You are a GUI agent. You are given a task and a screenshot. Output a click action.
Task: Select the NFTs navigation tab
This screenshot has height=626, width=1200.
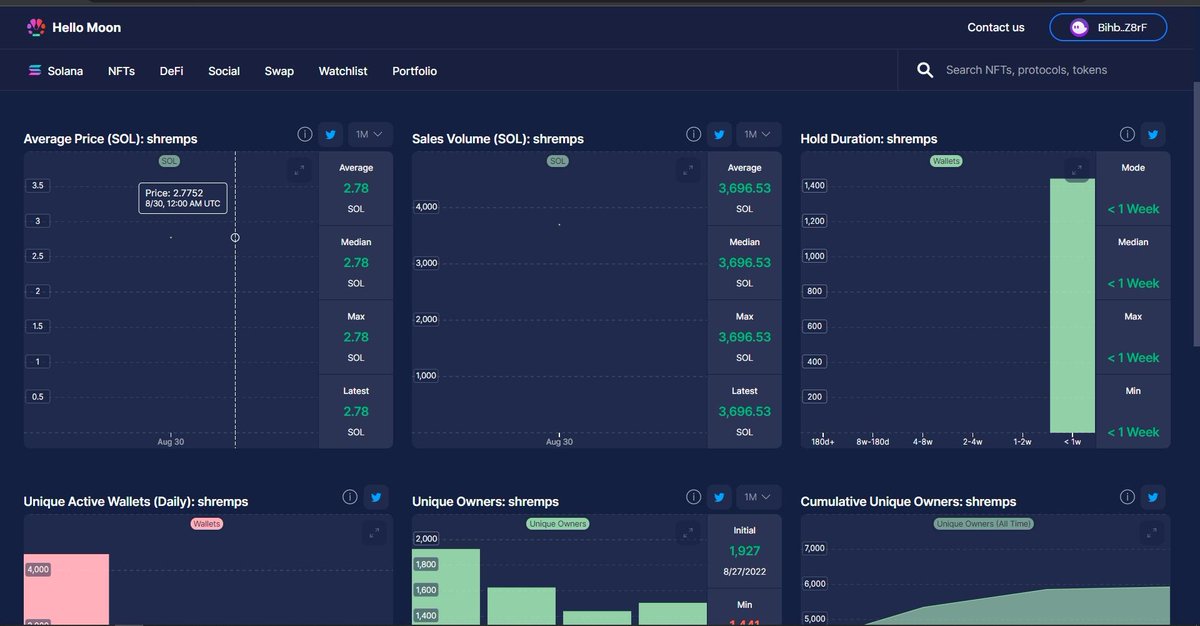point(121,71)
